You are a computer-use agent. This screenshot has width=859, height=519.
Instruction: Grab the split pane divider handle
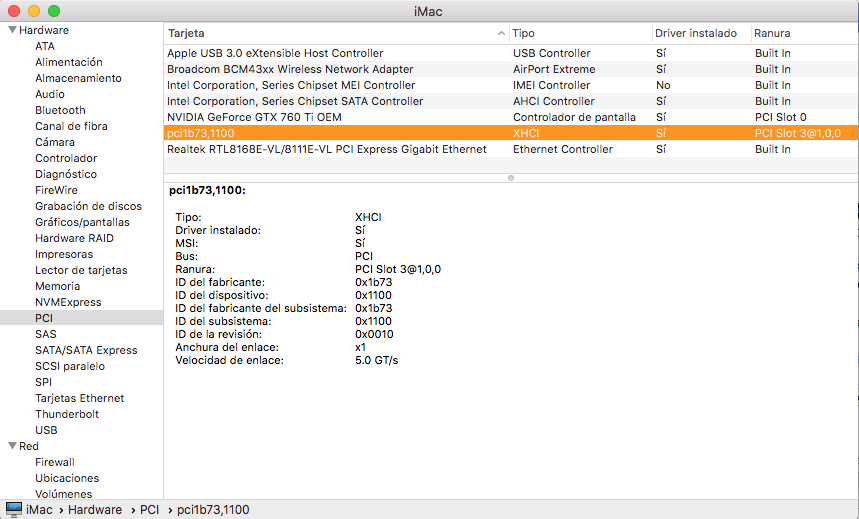pos(511,178)
